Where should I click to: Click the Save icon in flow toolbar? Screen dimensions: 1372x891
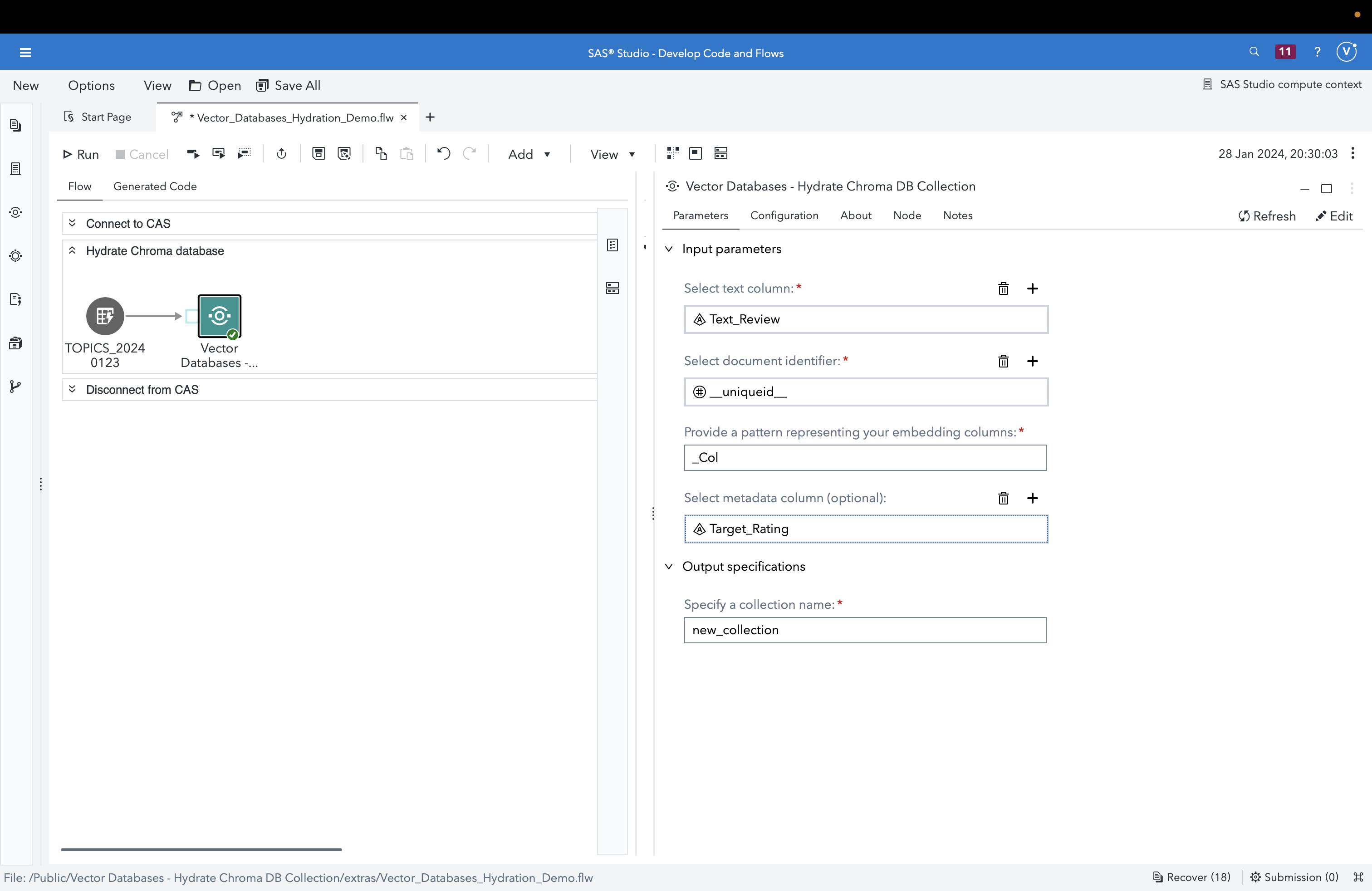(319, 153)
